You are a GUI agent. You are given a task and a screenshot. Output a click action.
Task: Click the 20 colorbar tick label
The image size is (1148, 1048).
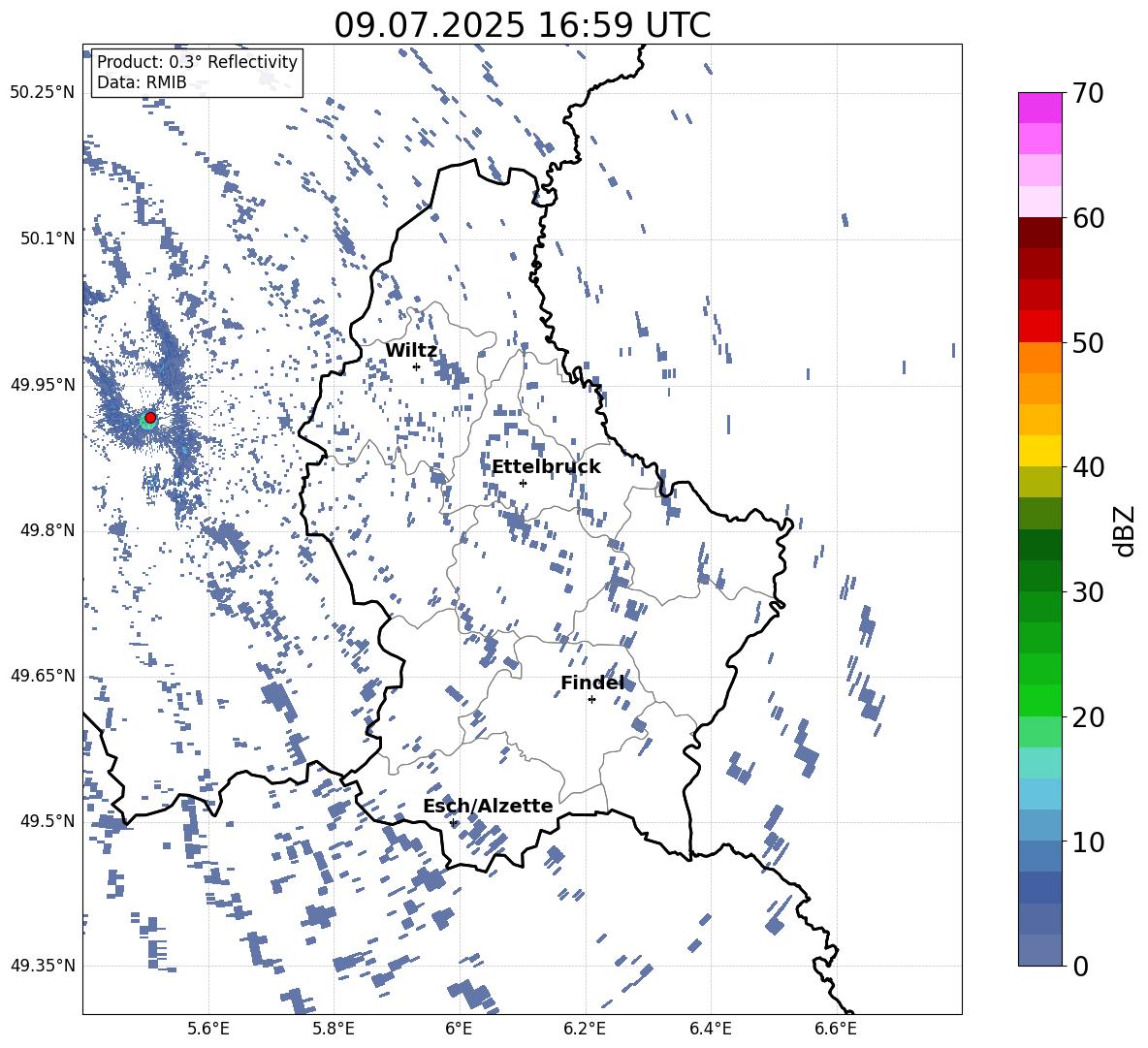pos(1088,717)
